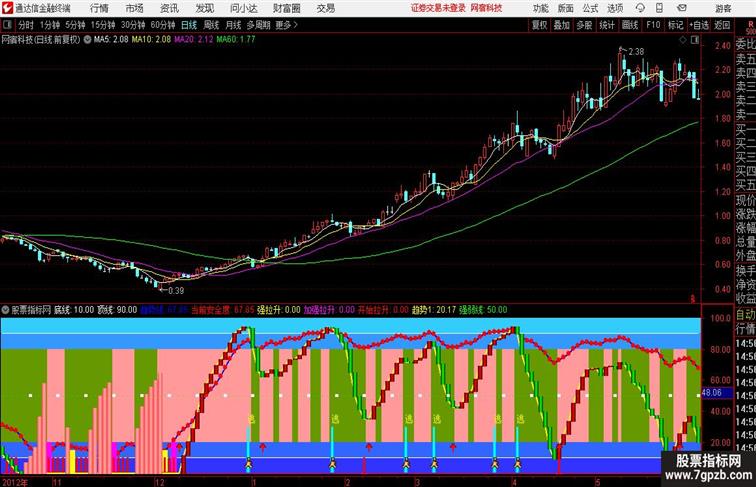
Task: Open the 财富圈 menu
Action: [x=286, y=8]
